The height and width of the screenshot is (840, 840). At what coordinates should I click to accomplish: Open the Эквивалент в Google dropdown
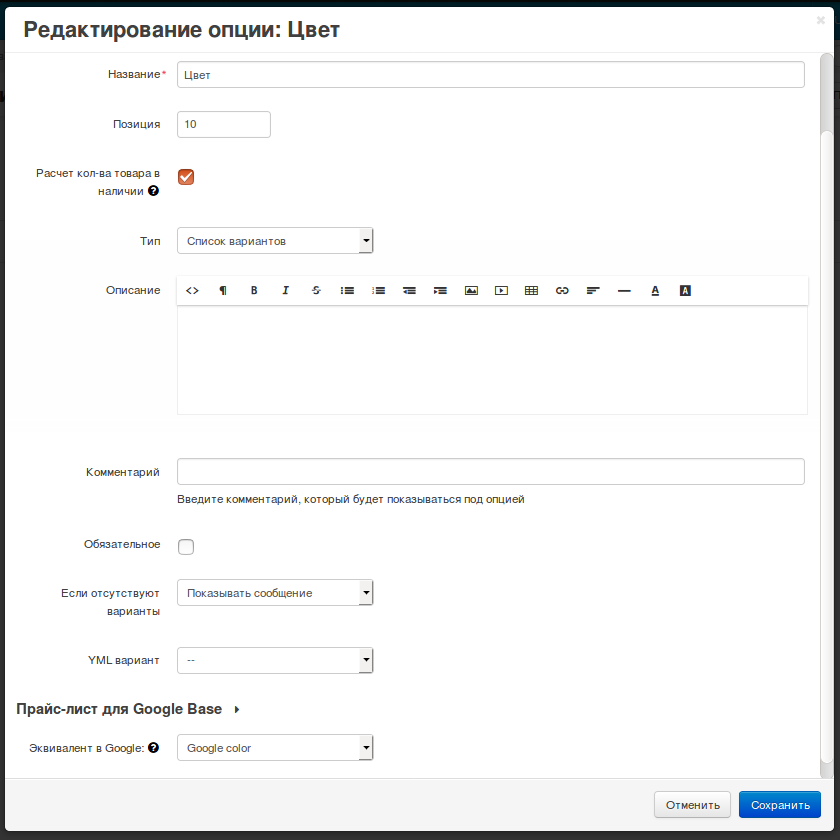tap(275, 748)
